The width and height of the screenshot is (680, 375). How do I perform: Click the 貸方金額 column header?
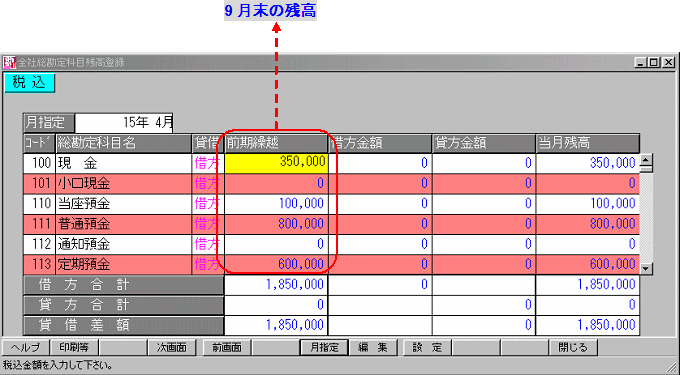(x=484, y=143)
